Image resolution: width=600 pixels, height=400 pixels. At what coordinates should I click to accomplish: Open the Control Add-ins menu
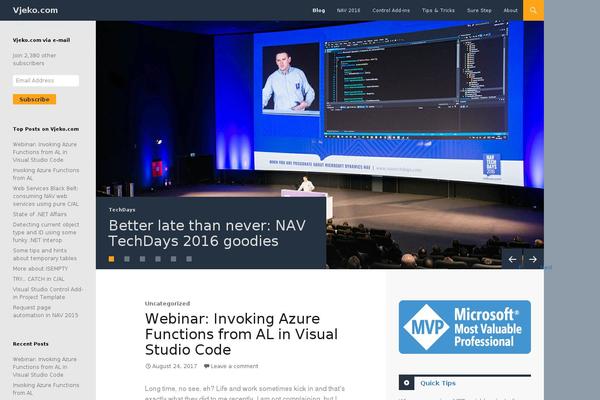point(391,10)
